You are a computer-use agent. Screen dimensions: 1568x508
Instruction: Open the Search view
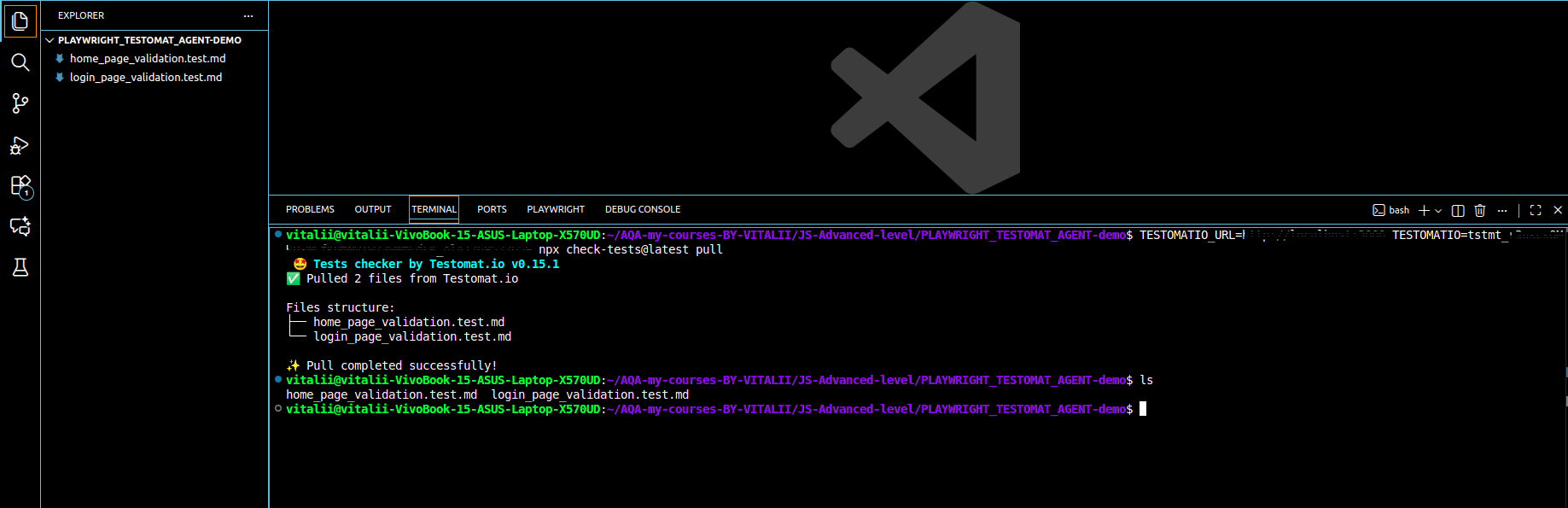pyautogui.click(x=20, y=62)
